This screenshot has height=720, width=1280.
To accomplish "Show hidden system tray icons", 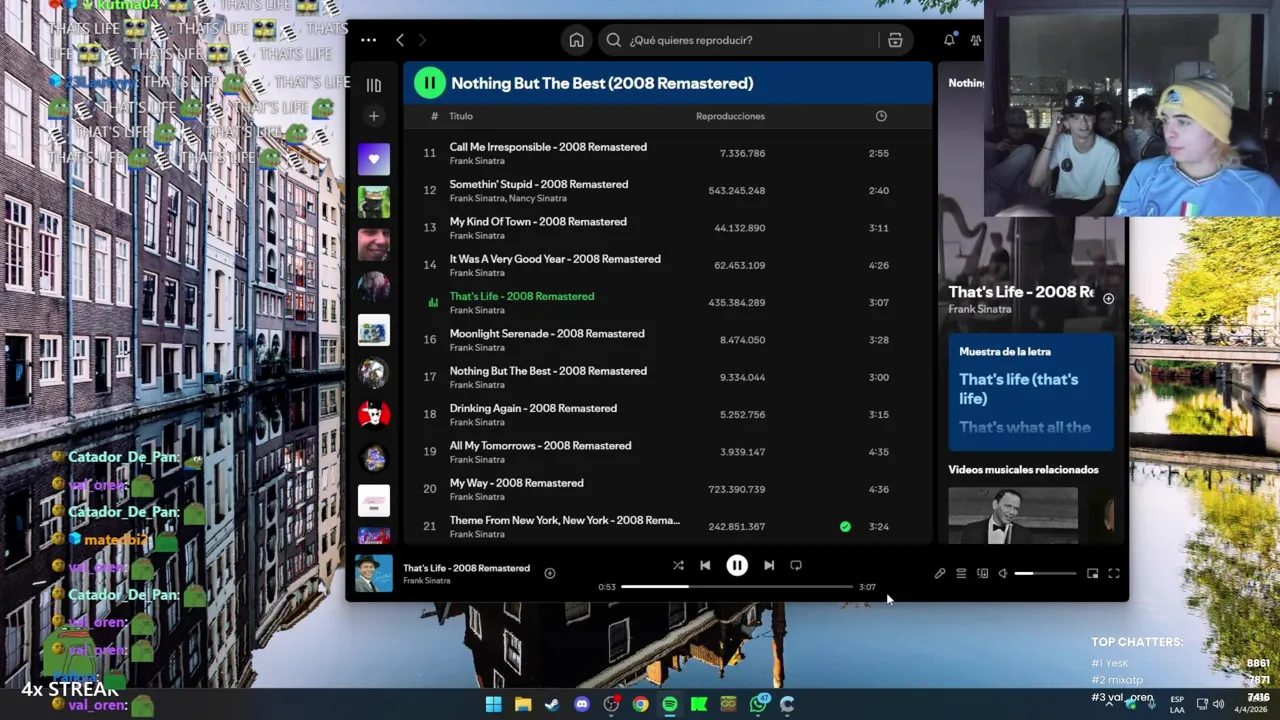I will (x=1108, y=704).
